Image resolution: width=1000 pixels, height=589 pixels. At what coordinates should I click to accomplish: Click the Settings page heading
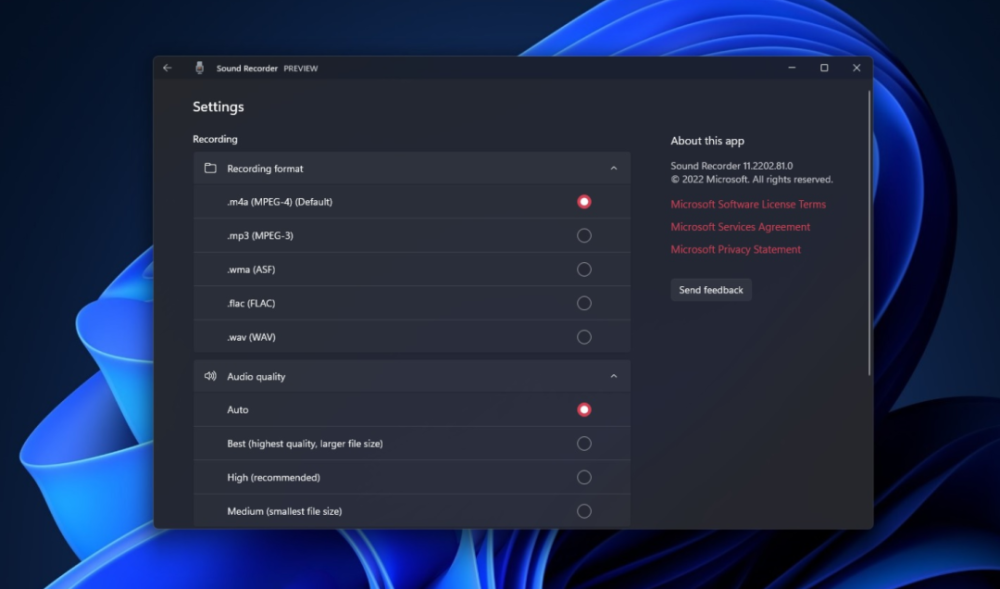218,107
